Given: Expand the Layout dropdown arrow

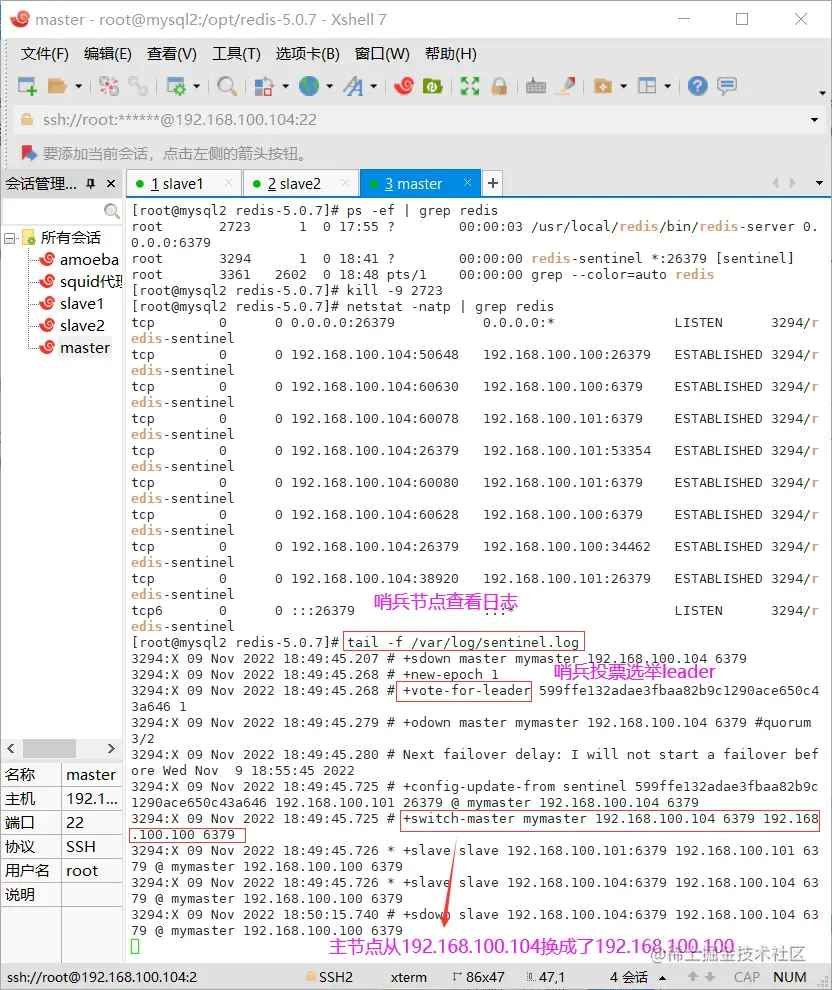Looking at the screenshot, I should 667,86.
